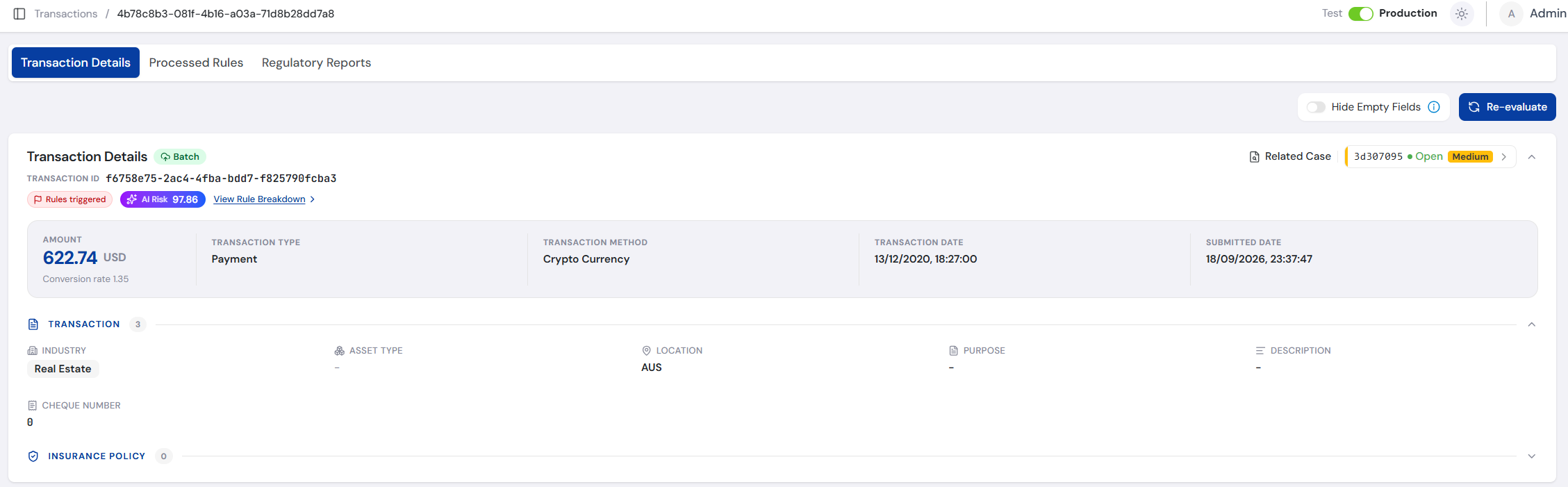Click the Industry building icon

tap(32, 351)
